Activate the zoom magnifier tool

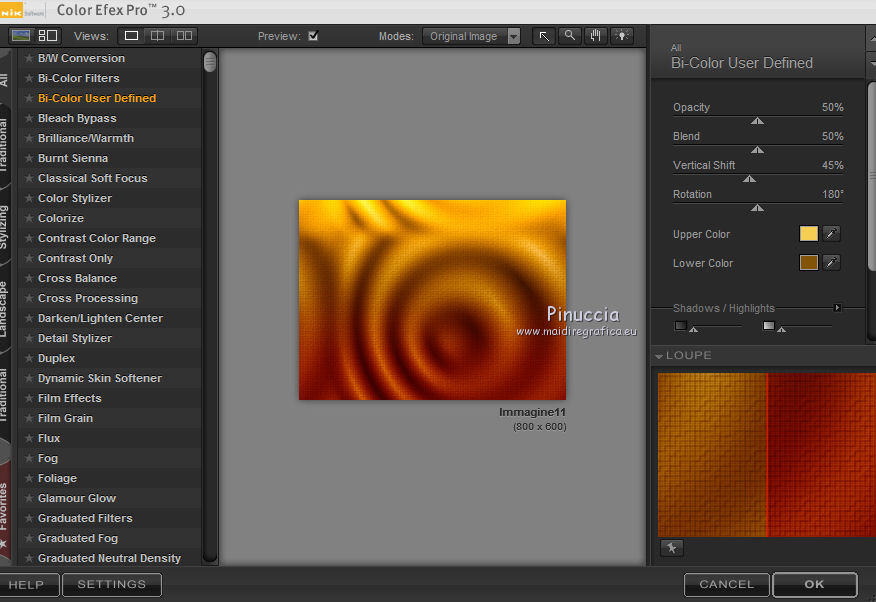570,36
